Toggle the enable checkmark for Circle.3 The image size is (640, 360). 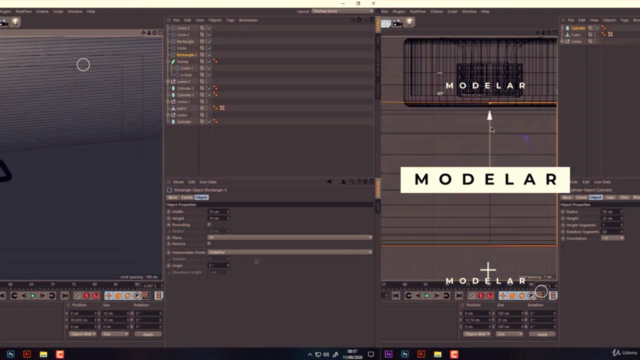pos(209,28)
